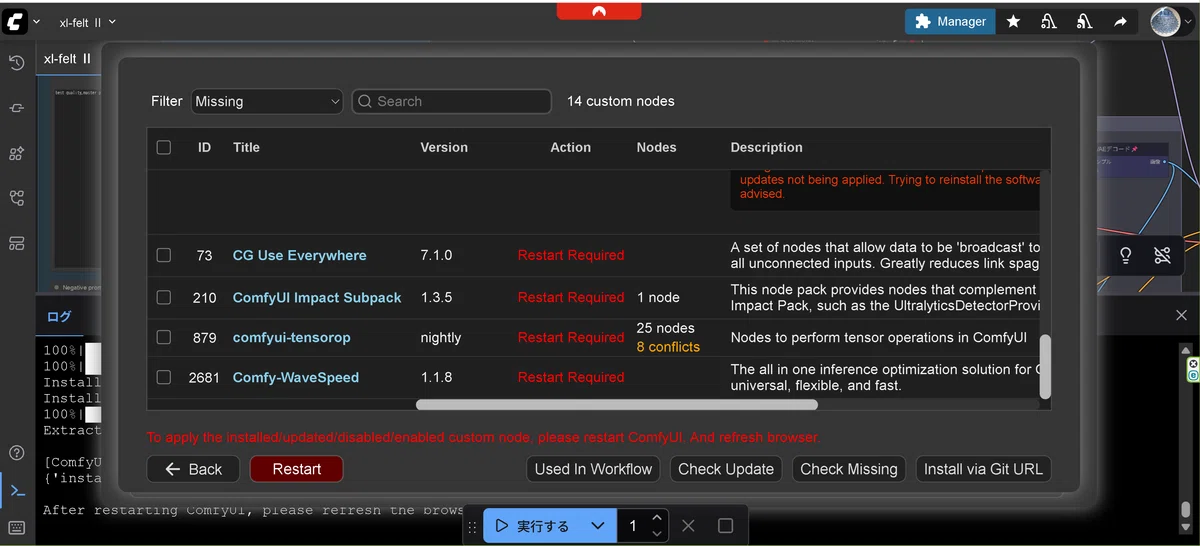Click the vertical table scrollbar thumb
Viewport: 1200px width, 546px height.
click(1045, 367)
